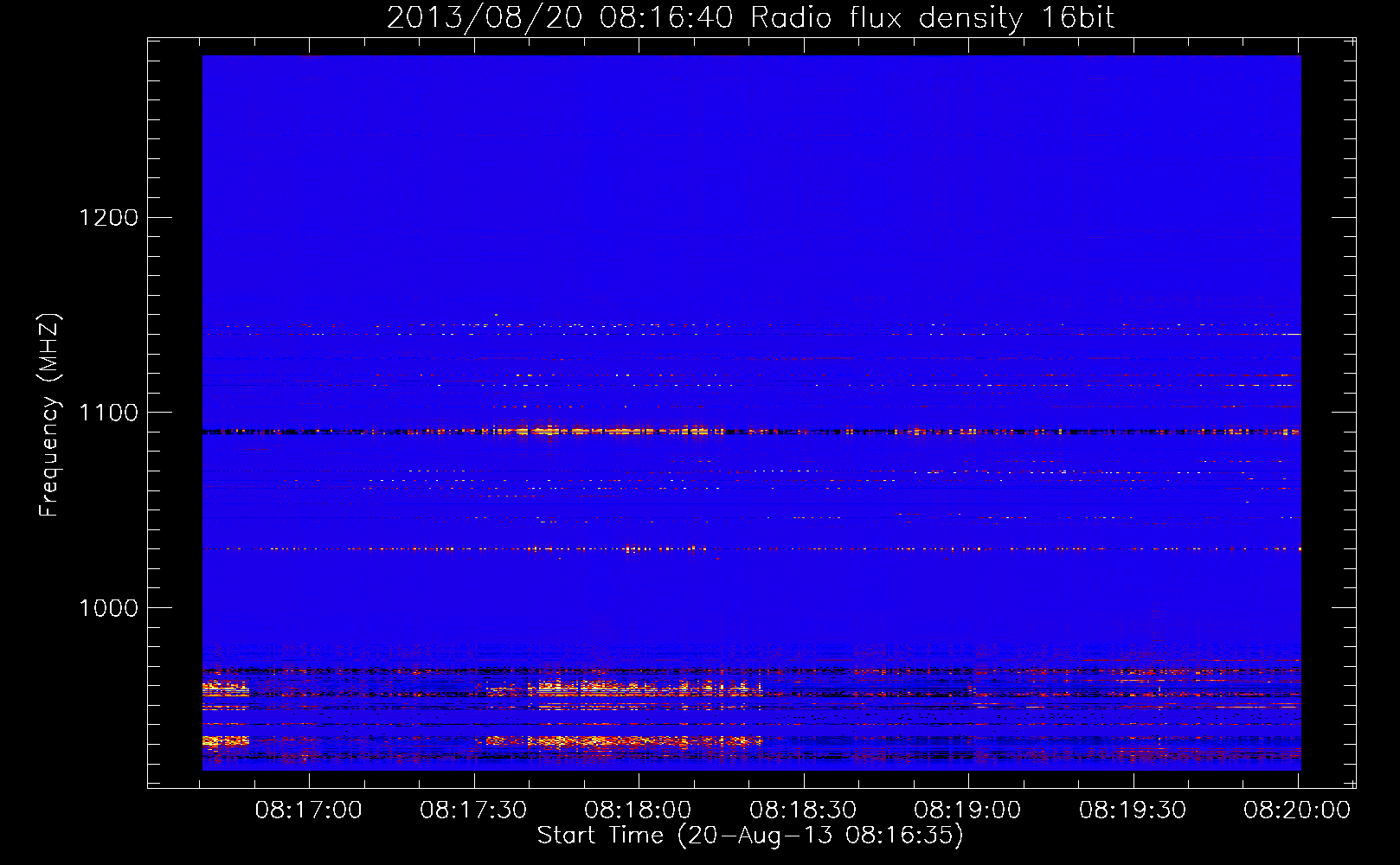Click the "Frequency (MHZ)" axis label
The height and width of the screenshot is (865, 1400).
[49, 414]
